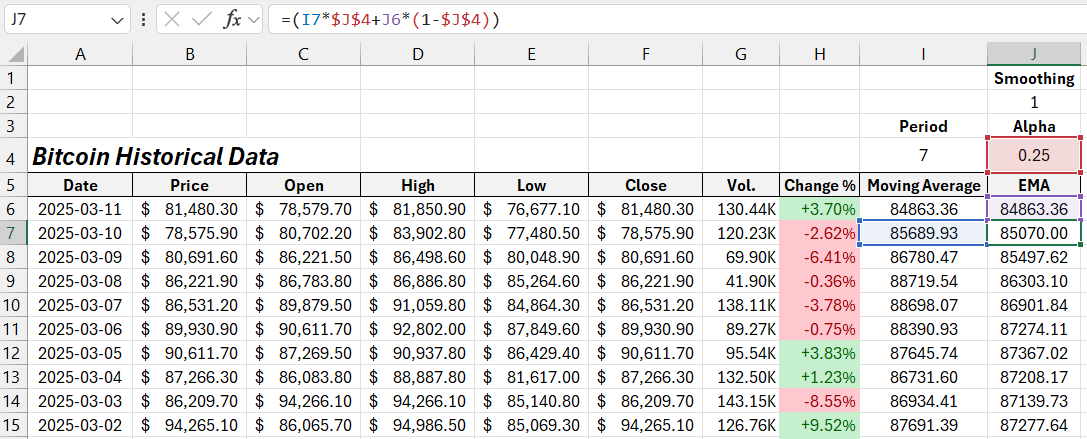
Task: Click the Date column header cell
Action: point(80,185)
